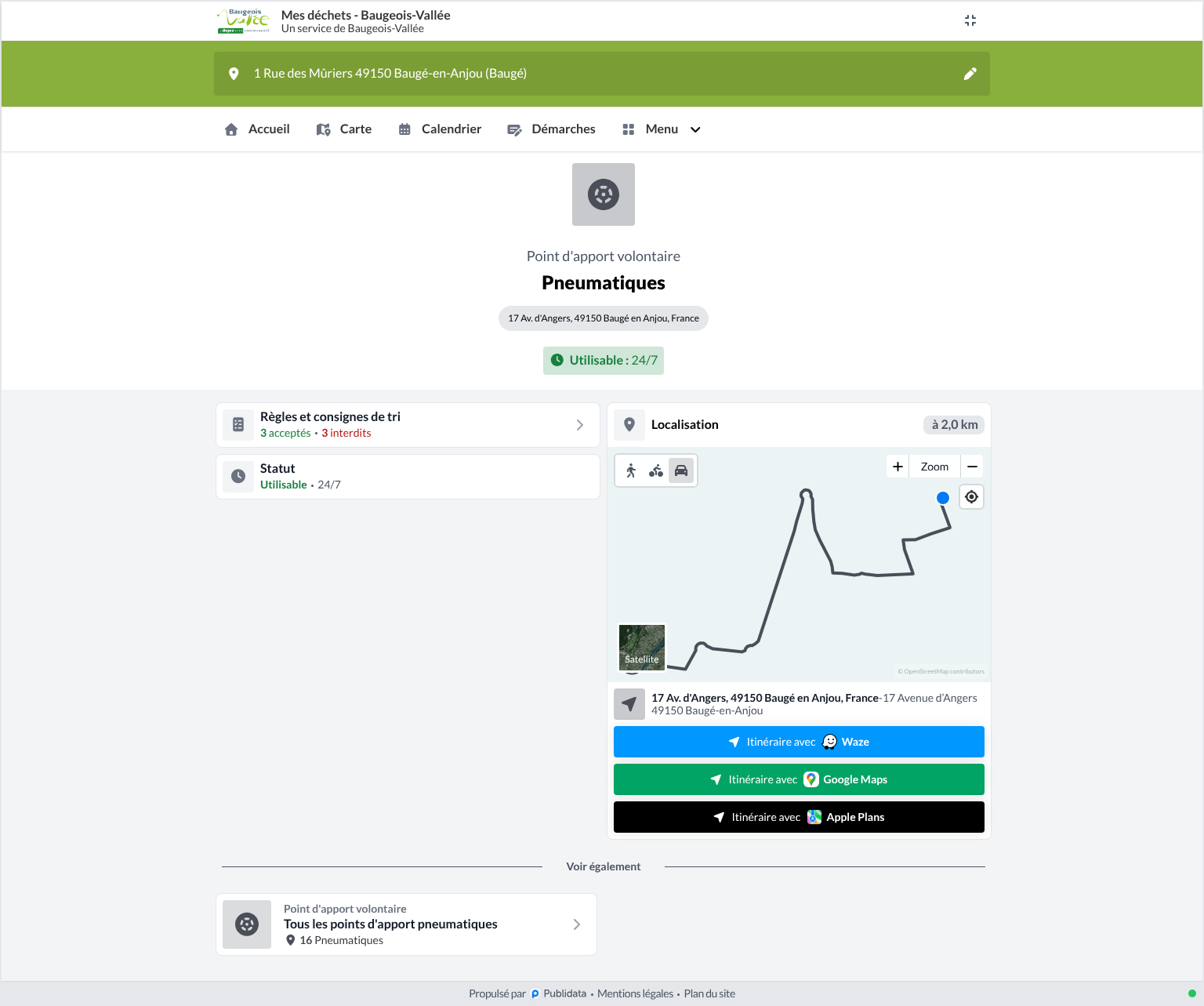Click the address field 1 Rue des Mûriers
1204x1006 pixels.
602,74
